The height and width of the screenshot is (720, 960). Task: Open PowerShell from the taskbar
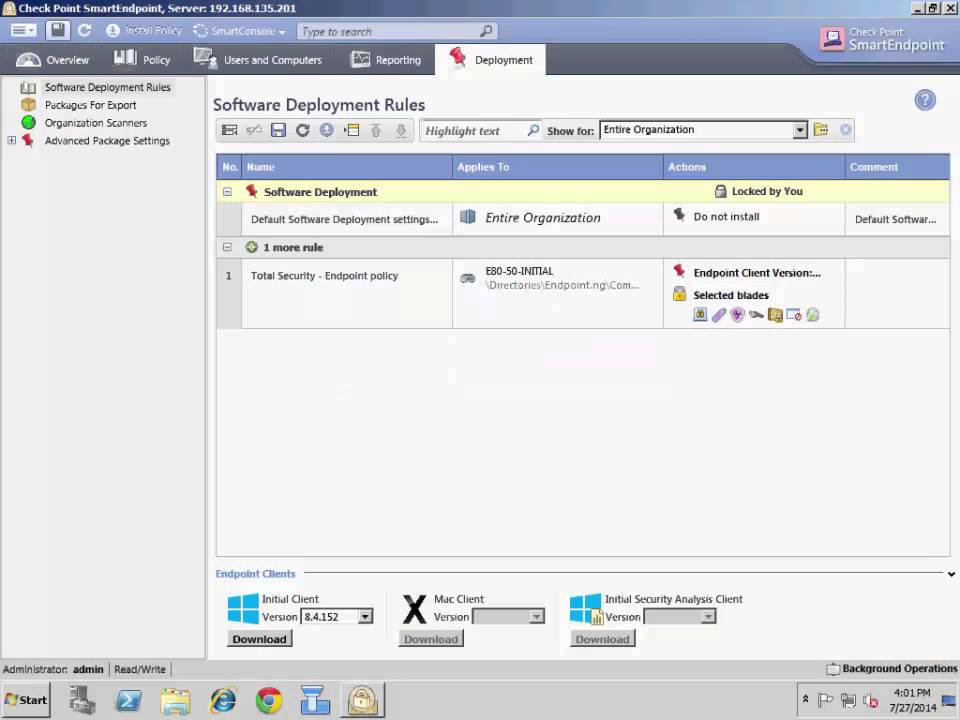(129, 700)
